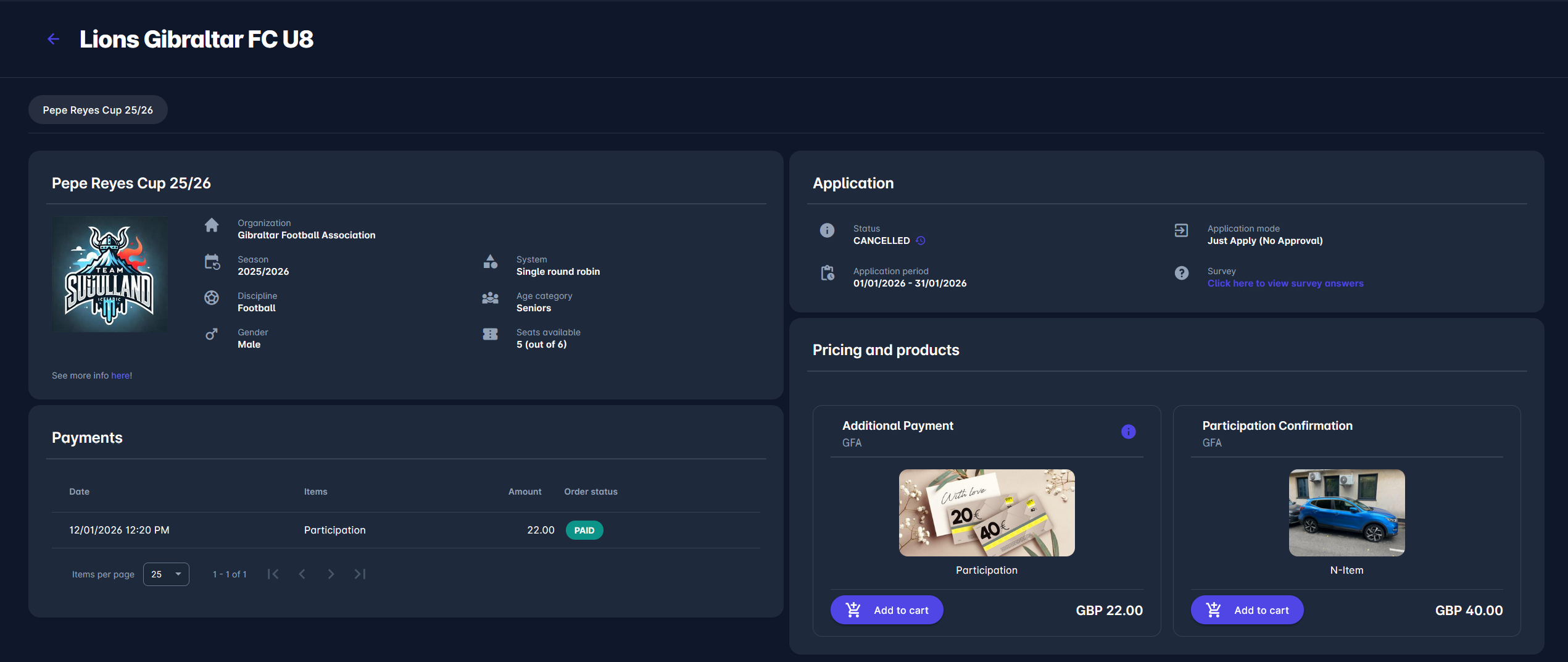Click the Team Sujulland club logo
Viewport: 1568px width, 662px height.
point(109,274)
